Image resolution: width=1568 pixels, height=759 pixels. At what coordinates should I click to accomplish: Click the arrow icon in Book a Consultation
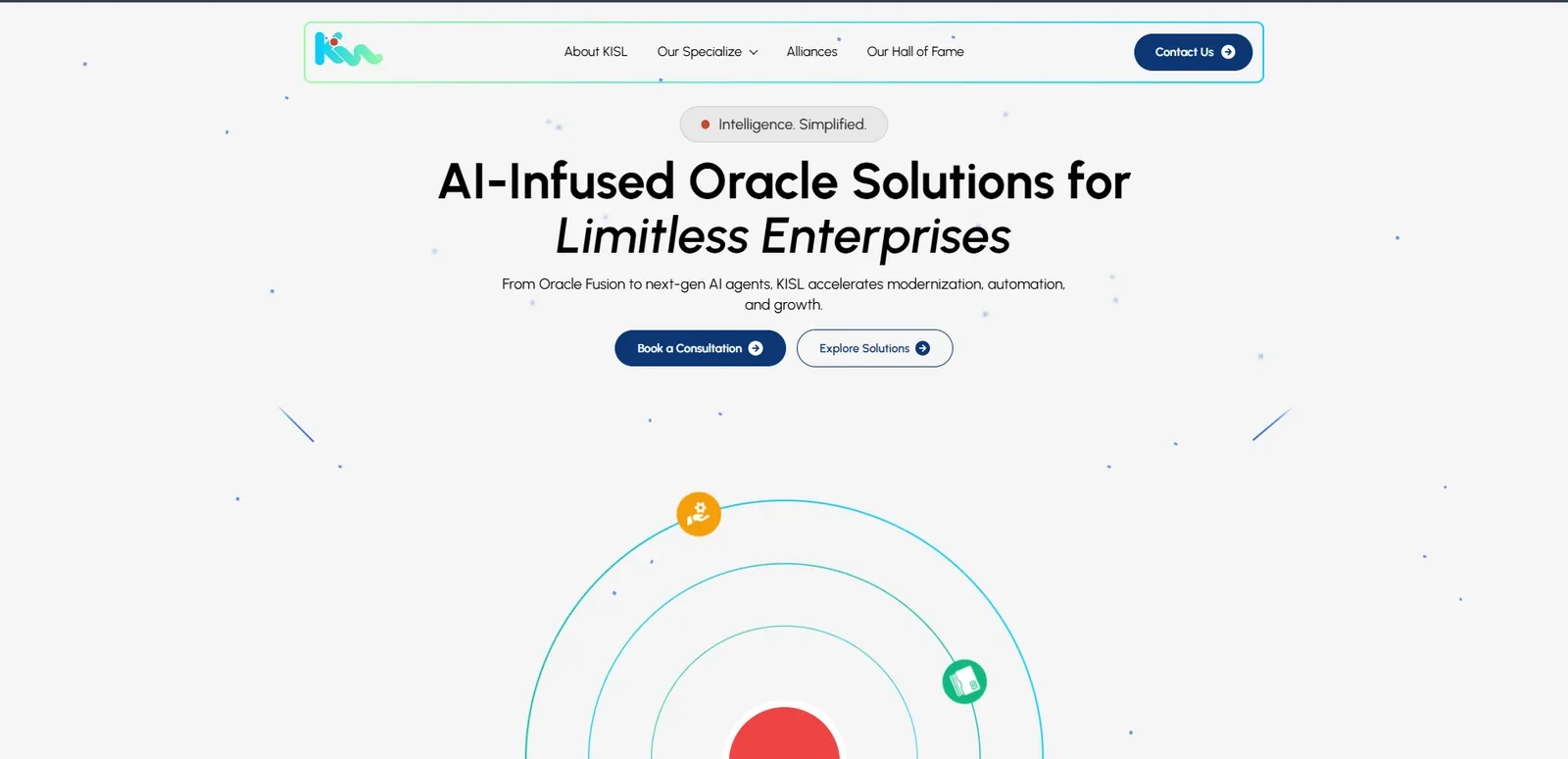756,348
